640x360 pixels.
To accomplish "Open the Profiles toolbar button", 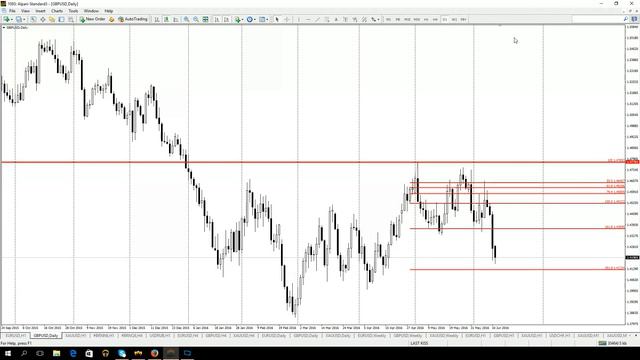I will (18, 19).
